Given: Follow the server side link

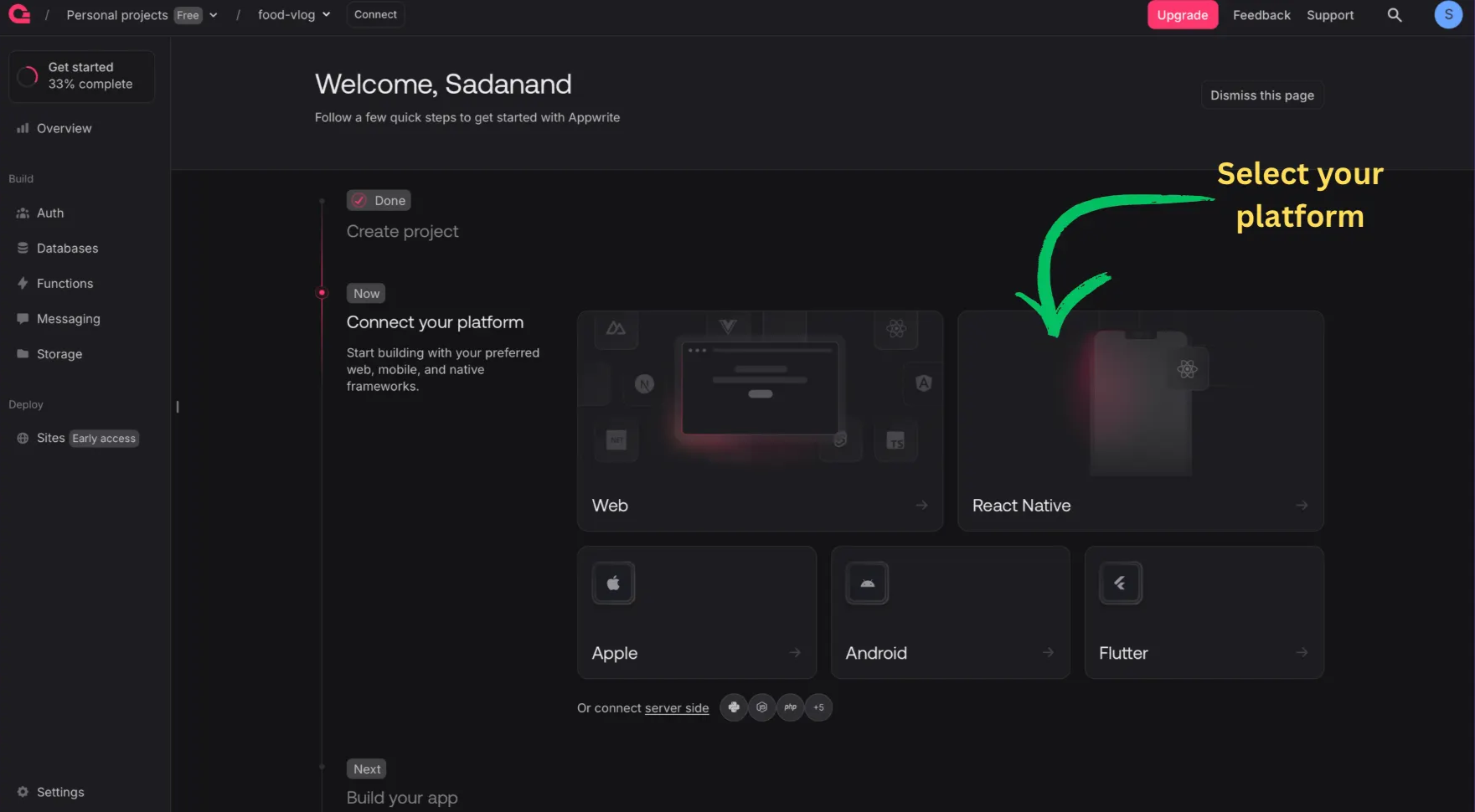Looking at the screenshot, I should tap(676, 708).
